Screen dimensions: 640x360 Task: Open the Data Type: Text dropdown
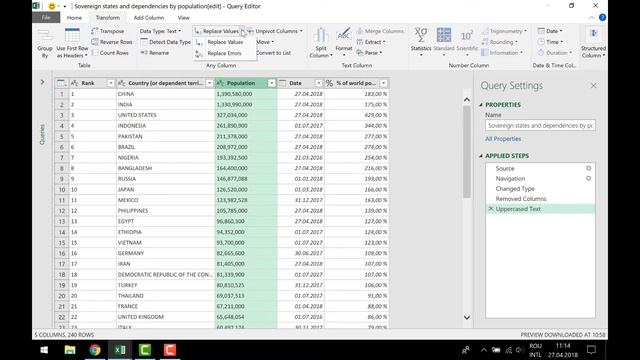coord(160,31)
